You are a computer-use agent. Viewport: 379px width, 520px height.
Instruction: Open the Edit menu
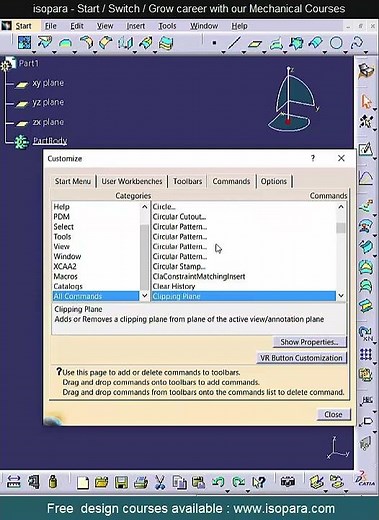(x=77, y=26)
